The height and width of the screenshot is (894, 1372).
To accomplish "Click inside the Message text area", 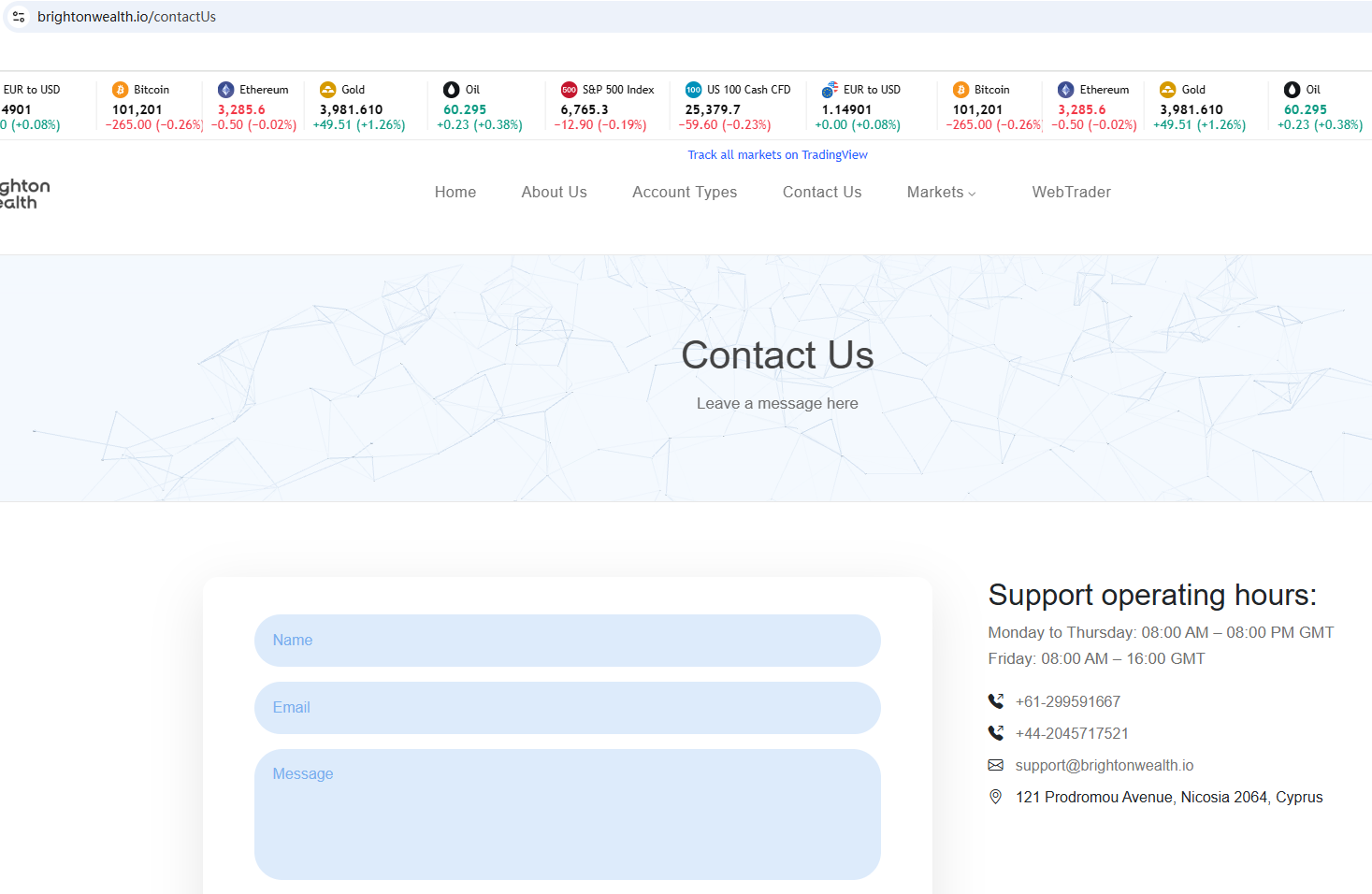I will 567,814.
